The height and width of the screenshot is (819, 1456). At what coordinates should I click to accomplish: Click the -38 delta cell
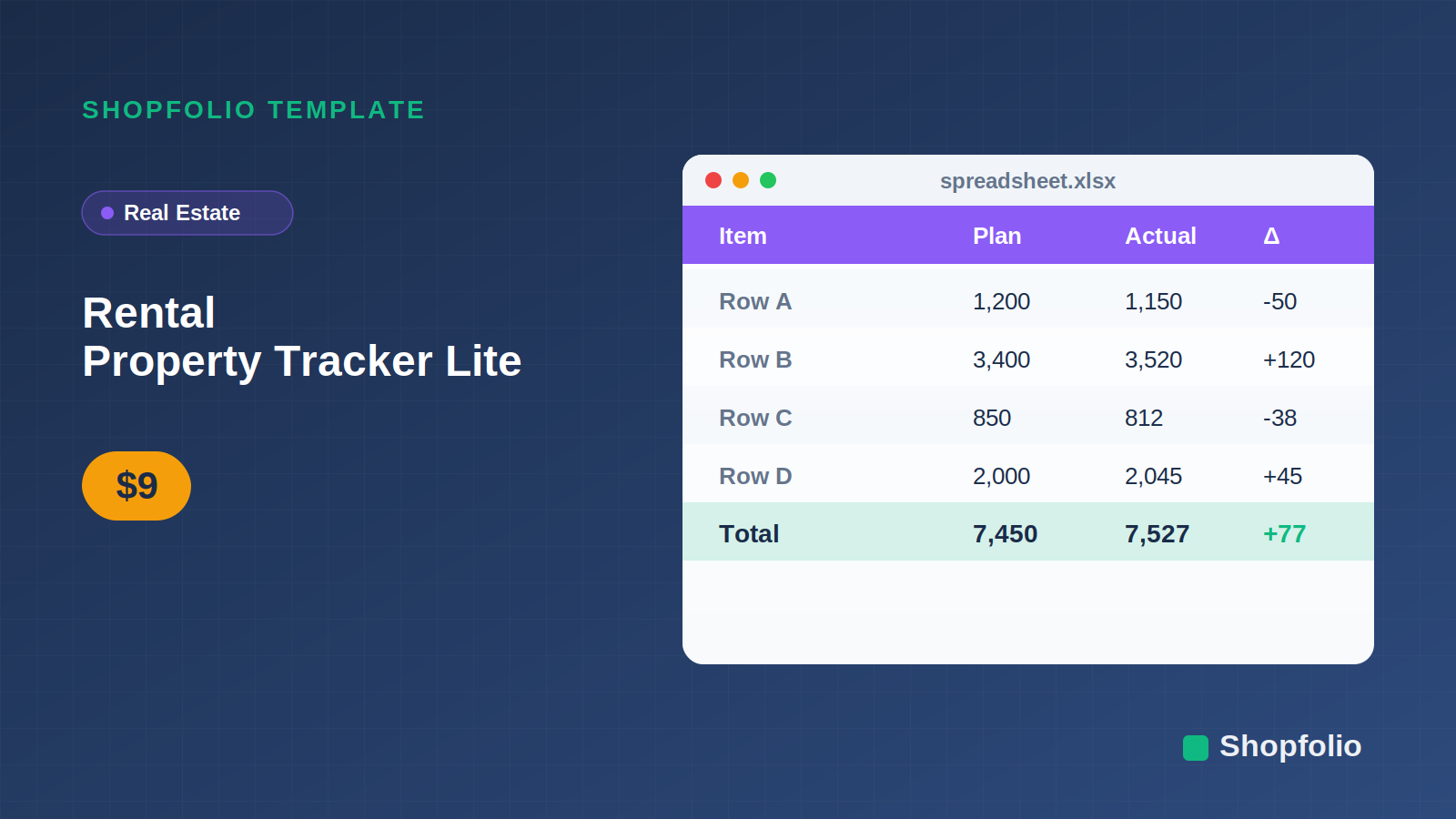pos(1279,418)
